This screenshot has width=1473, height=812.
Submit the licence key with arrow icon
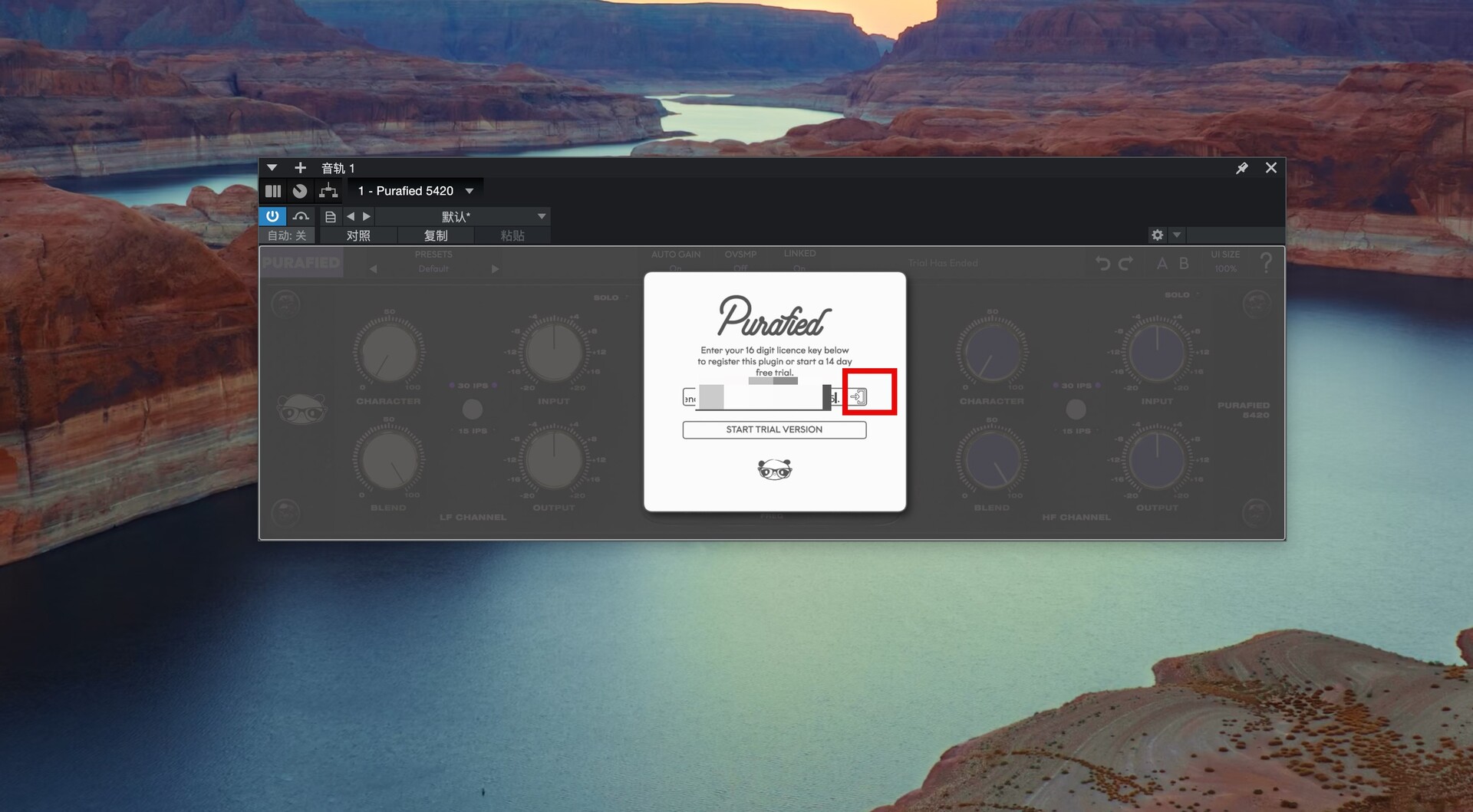[x=858, y=396]
